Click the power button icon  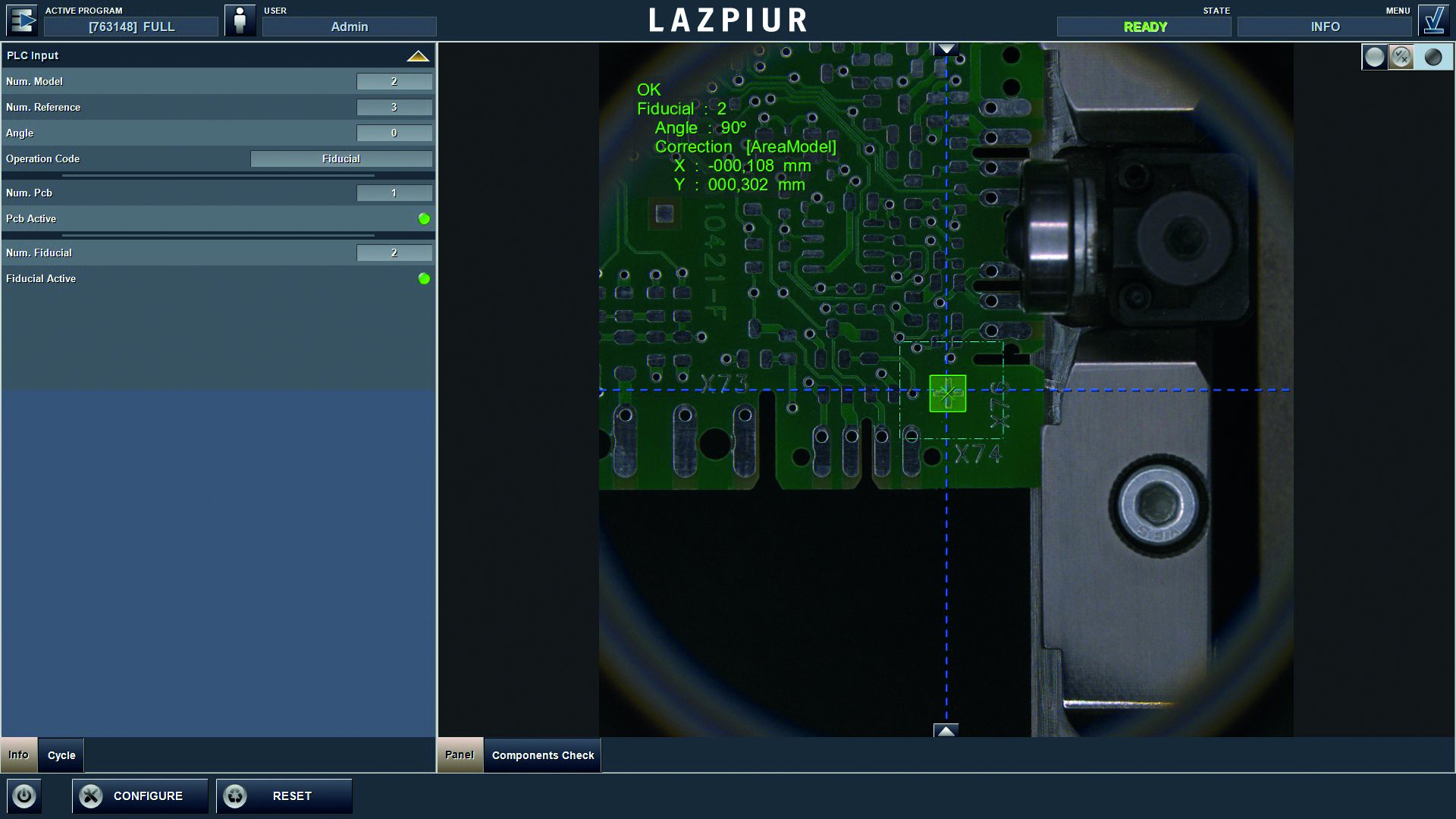[24, 795]
